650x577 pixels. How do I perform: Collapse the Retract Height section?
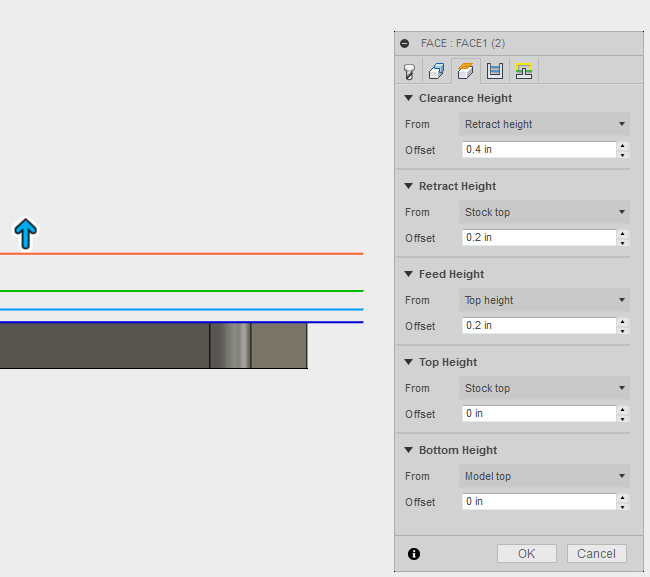point(409,186)
